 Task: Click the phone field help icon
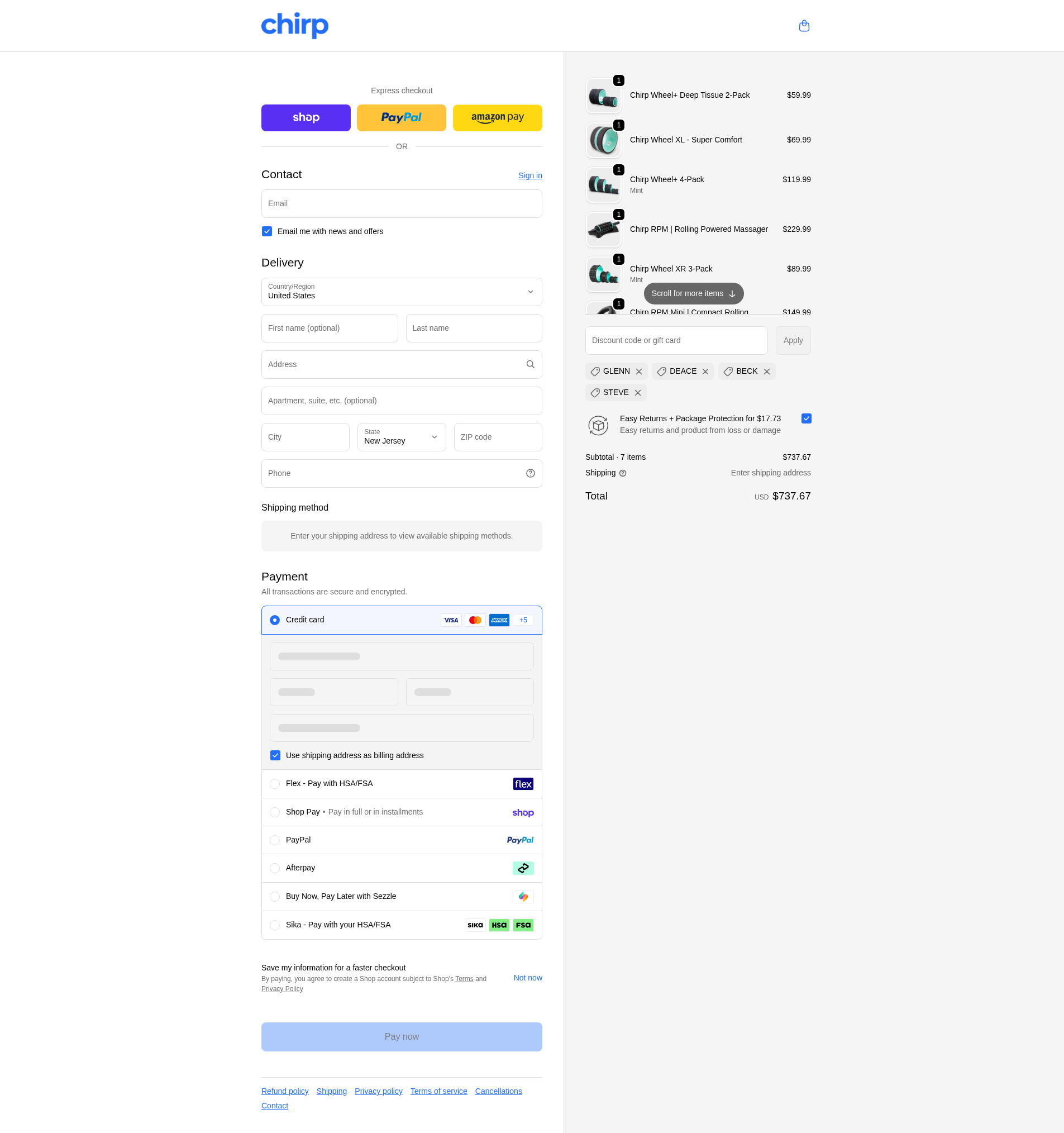[x=530, y=473]
